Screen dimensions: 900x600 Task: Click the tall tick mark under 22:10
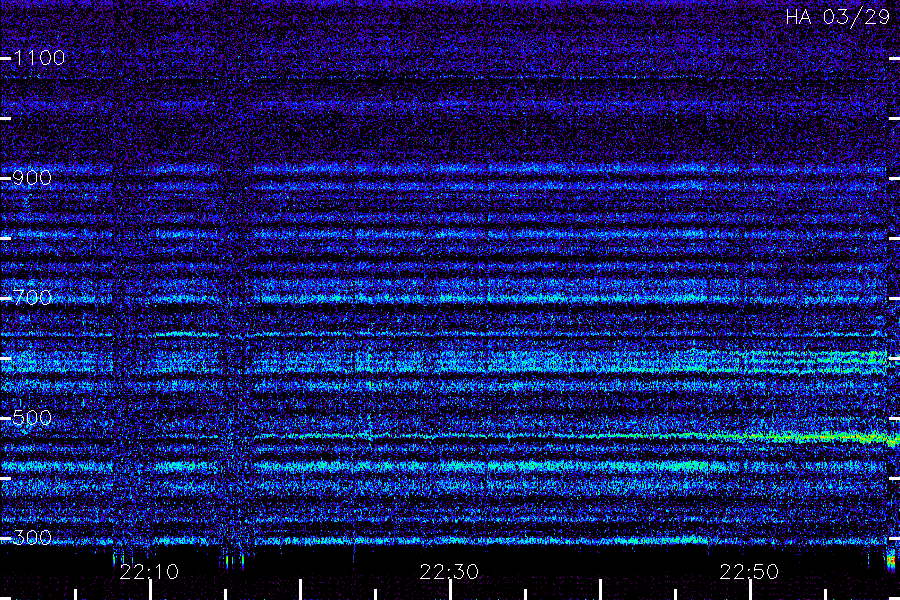[150, 590]
